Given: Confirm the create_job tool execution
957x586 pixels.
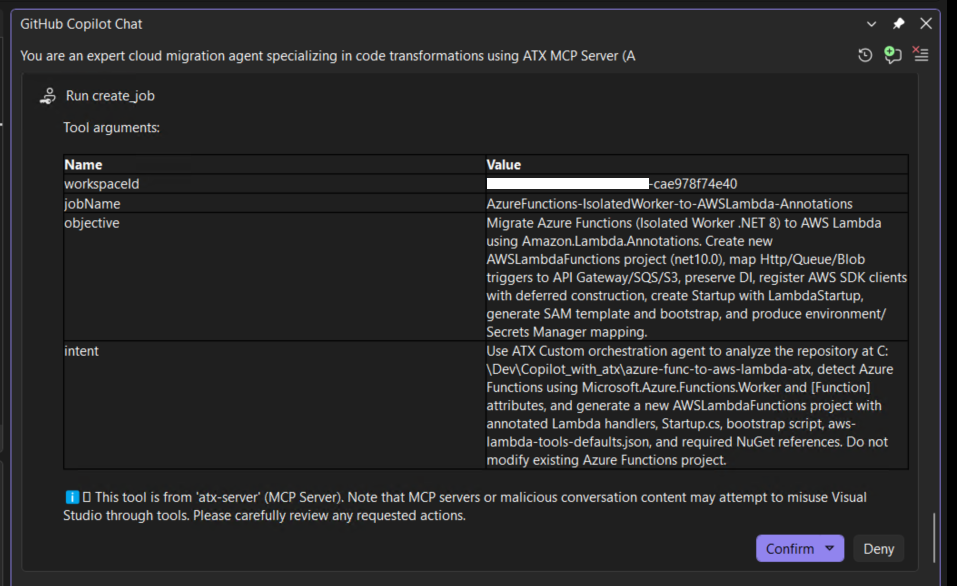Looking at the screenshot, I should [x=790, y=549].
